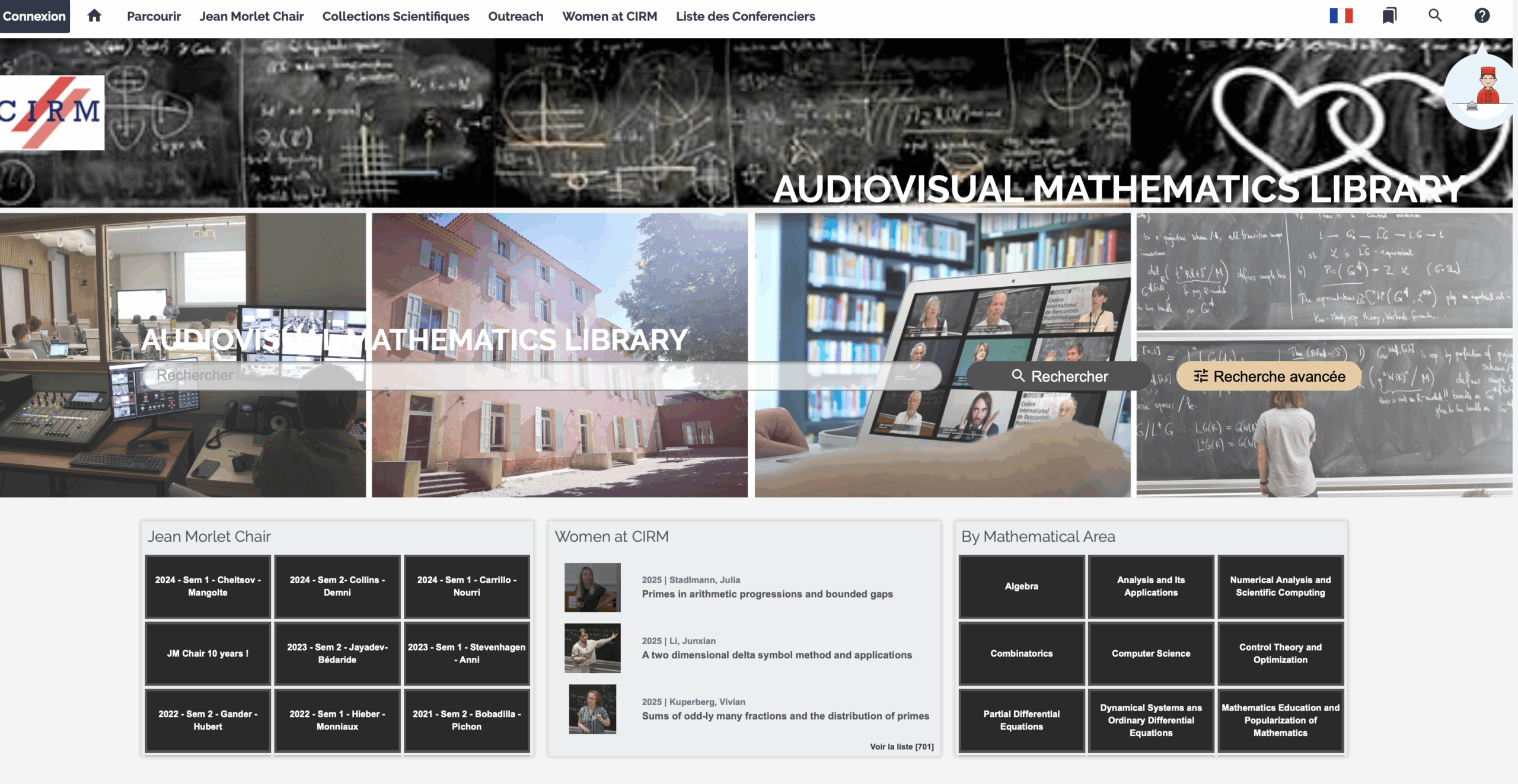Open 2022 Sem 1 Hieber Monniaux tile
The image size is (1518, 784).
[337, 720]
